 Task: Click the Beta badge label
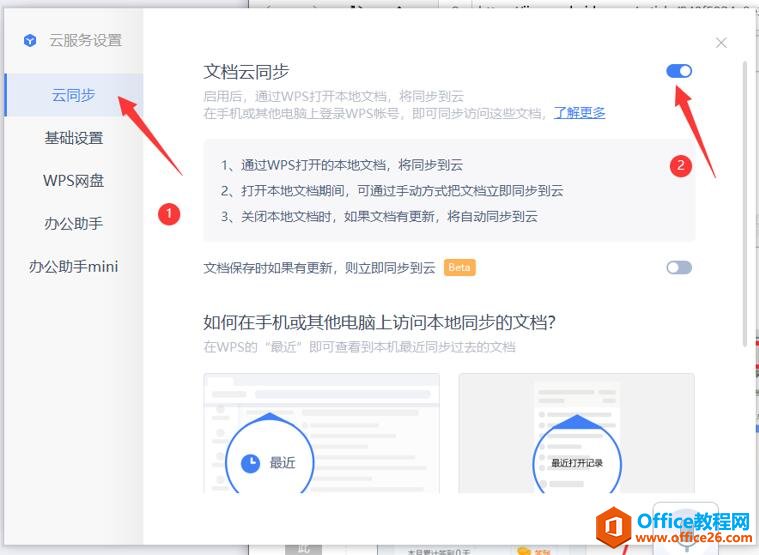(459, 268)
